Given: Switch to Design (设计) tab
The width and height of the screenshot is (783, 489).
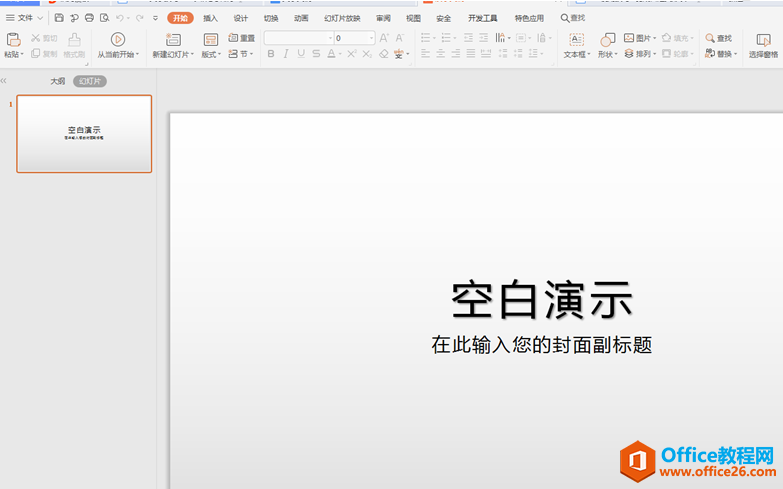Looking at the screenshot, I should point(241,18).
